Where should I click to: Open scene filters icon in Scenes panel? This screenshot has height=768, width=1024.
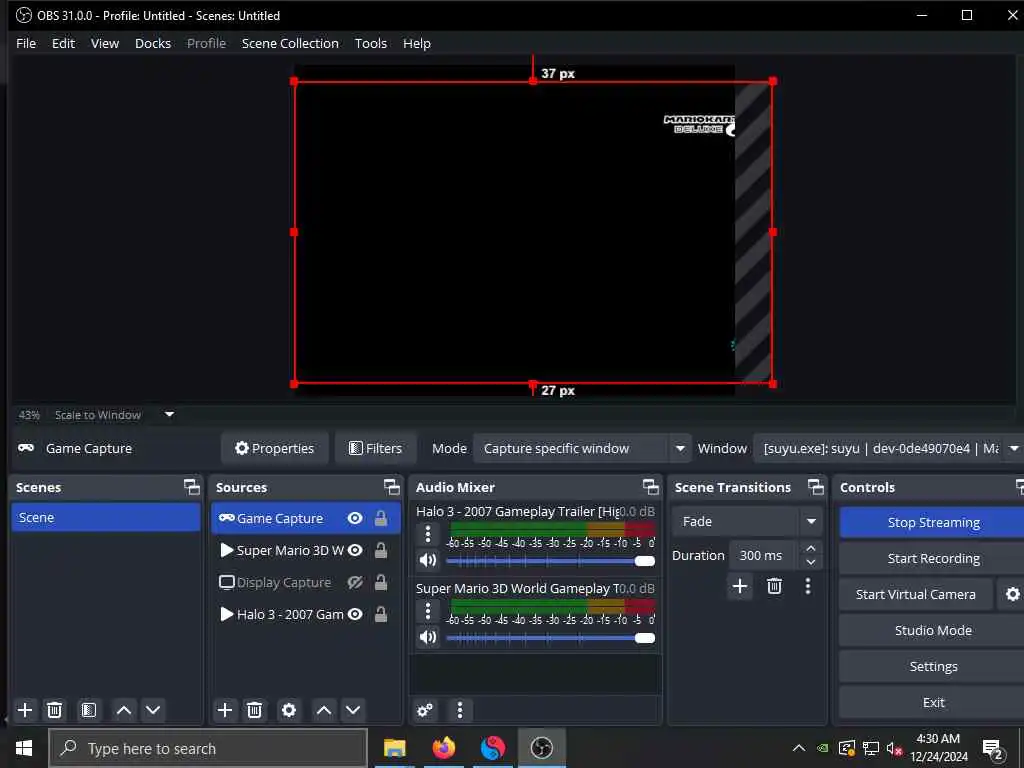tap(89, 710)
